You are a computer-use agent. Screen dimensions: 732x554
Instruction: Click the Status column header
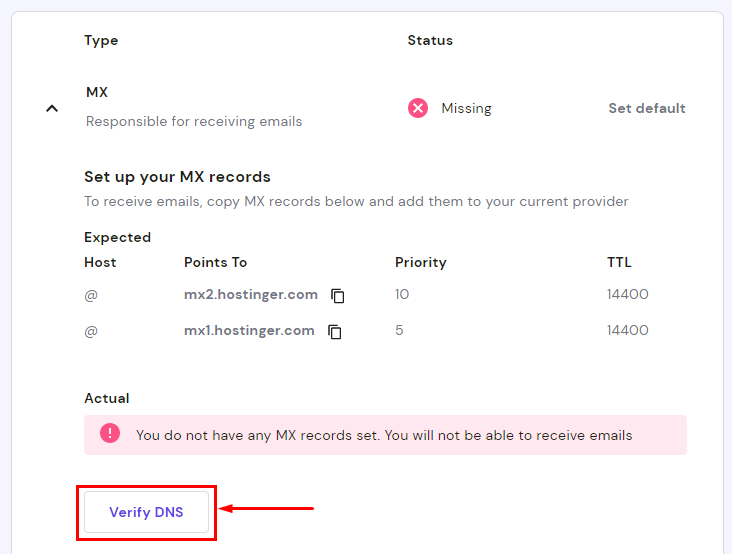coord(430,41)
